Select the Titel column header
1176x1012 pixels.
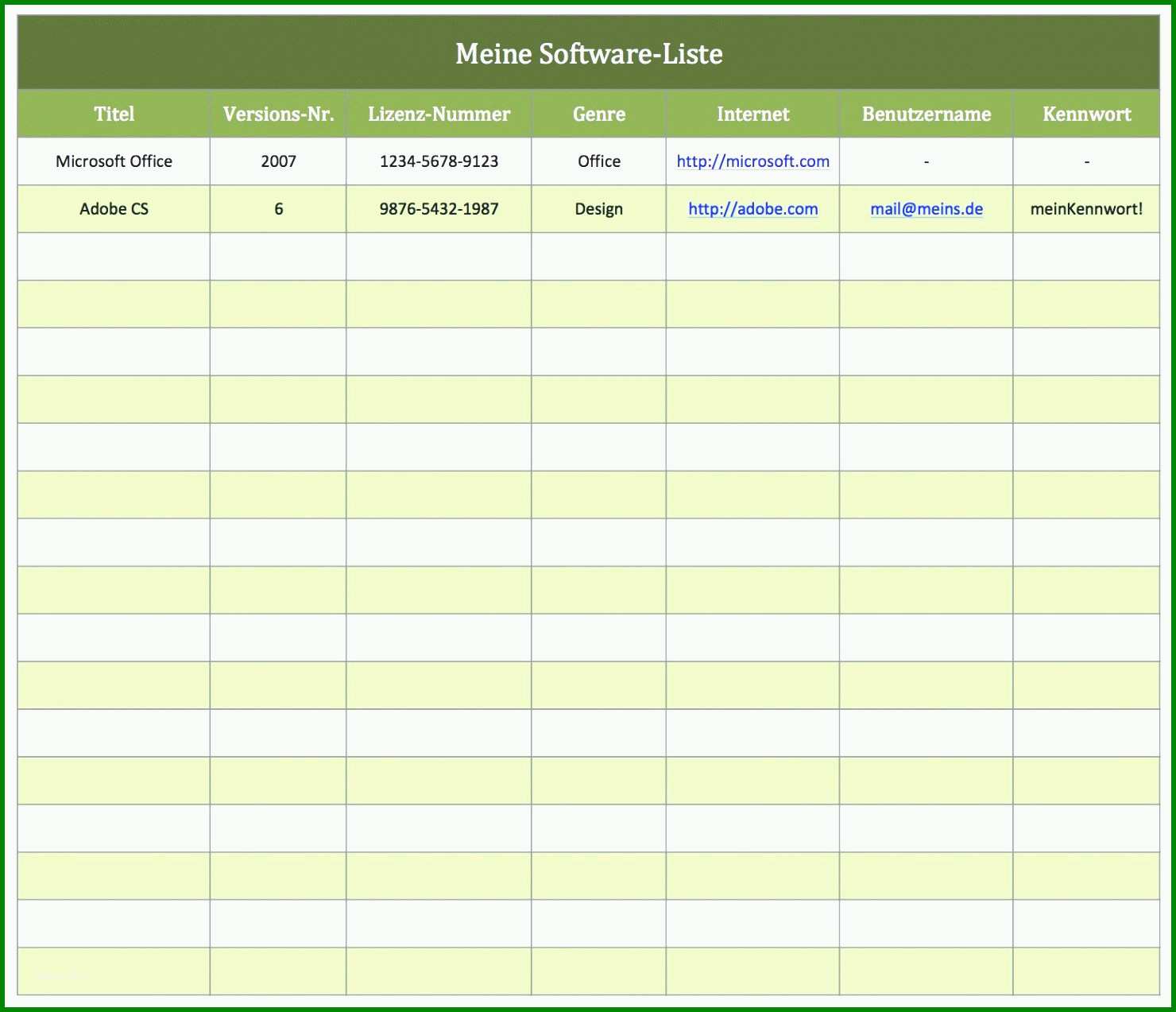114,114
